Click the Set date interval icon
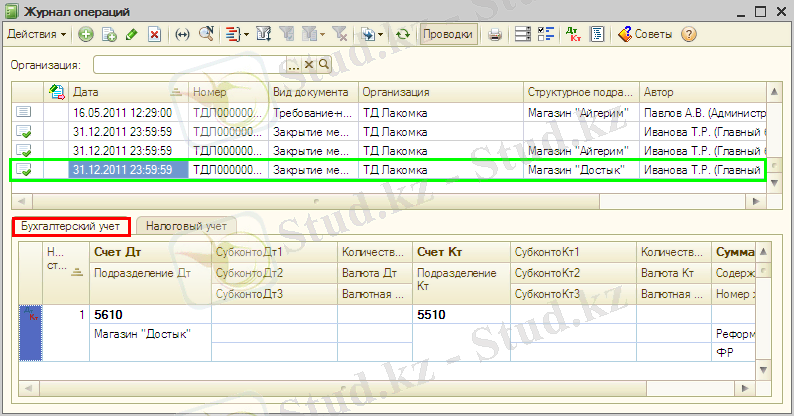 182,34
